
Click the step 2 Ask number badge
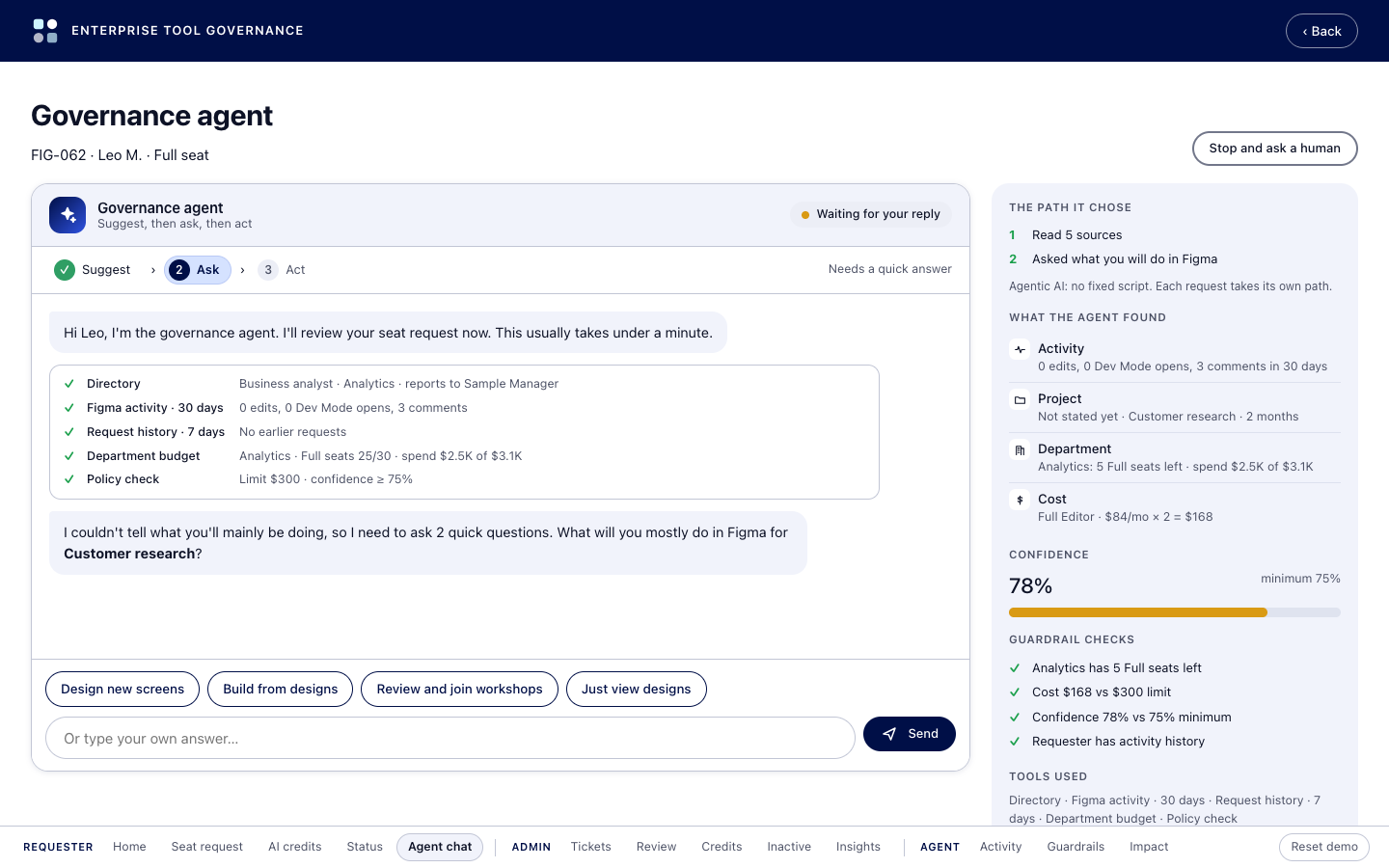(179, 270)
